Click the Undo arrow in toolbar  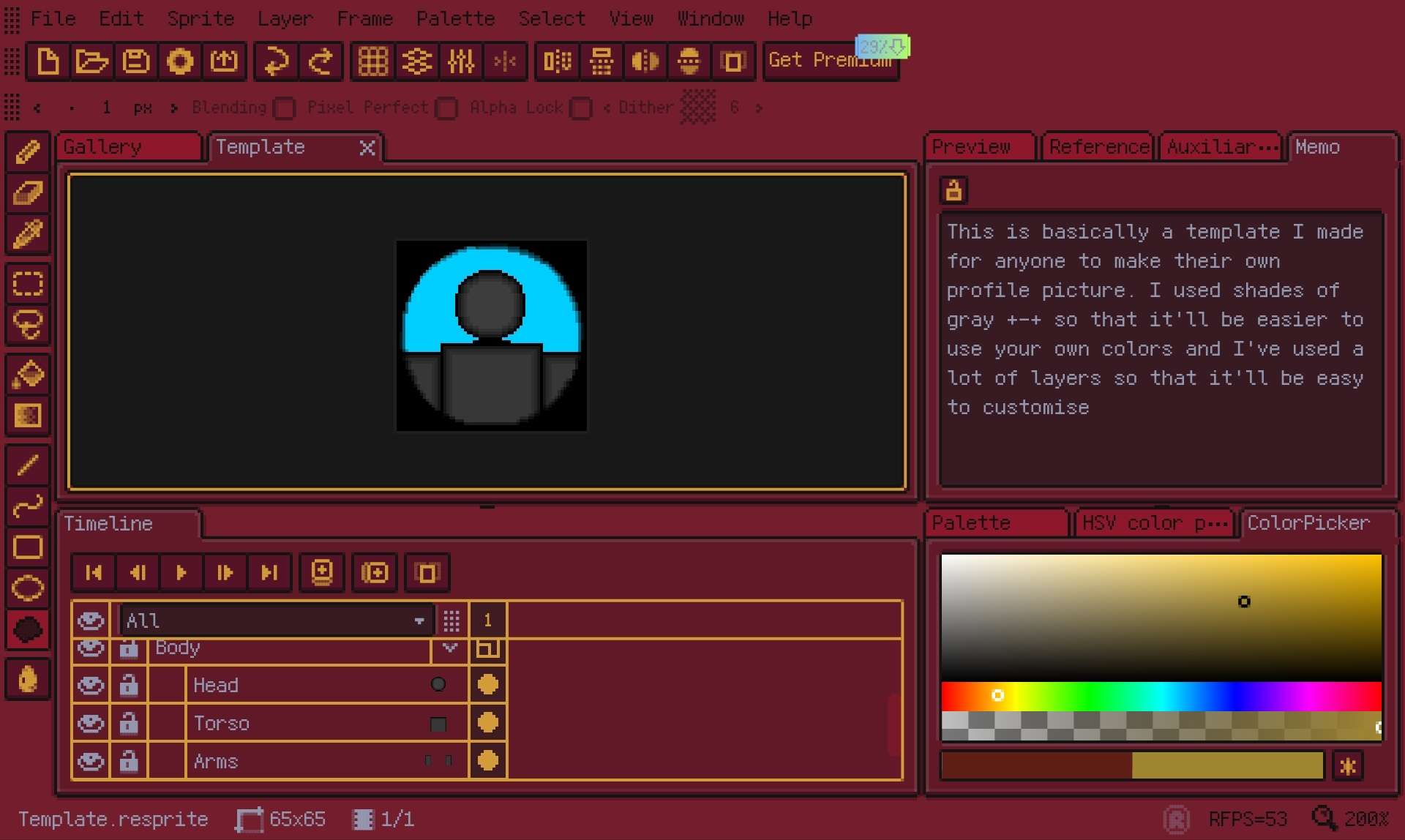276,61
